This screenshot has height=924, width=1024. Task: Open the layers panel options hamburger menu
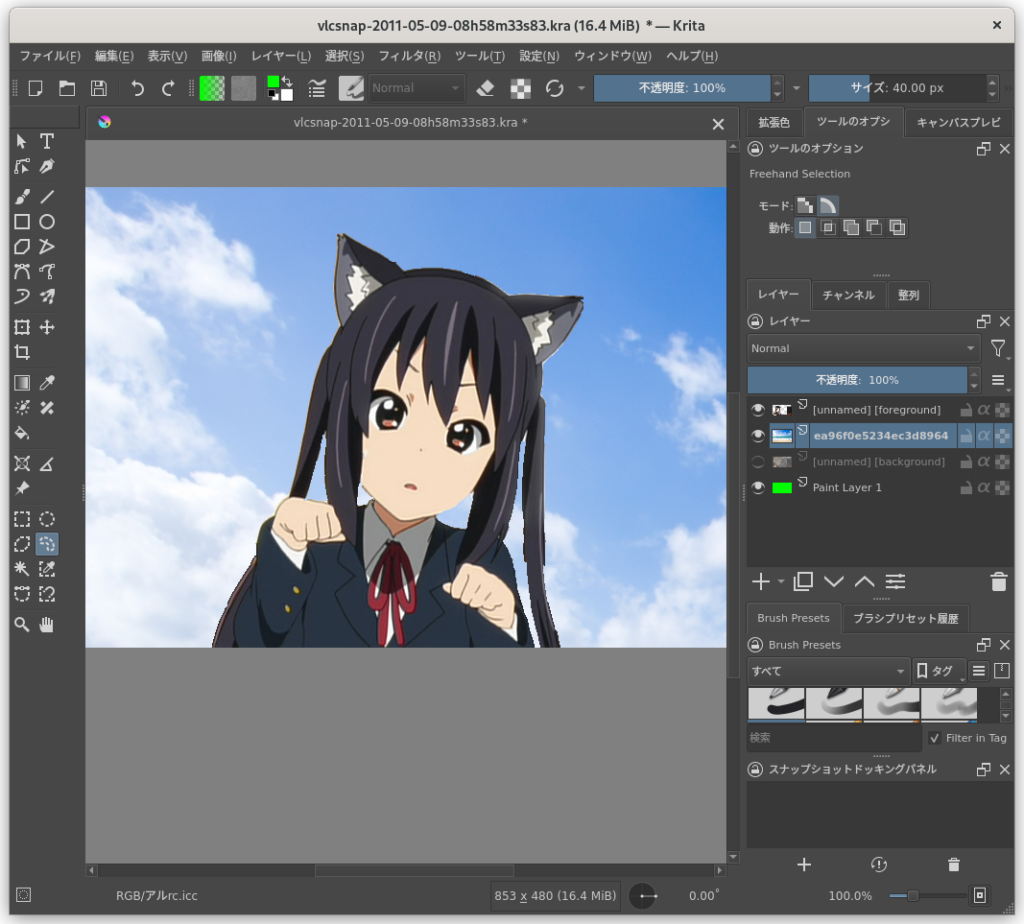(x=998, y=380)
